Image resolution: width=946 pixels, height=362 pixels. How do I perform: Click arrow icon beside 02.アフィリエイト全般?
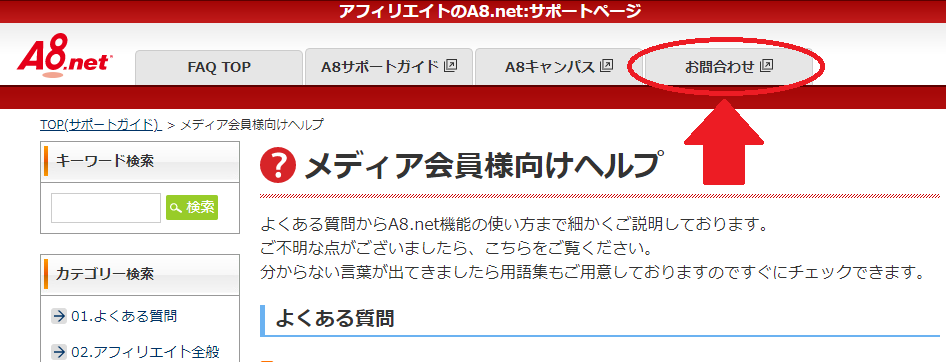pos(59,352)
